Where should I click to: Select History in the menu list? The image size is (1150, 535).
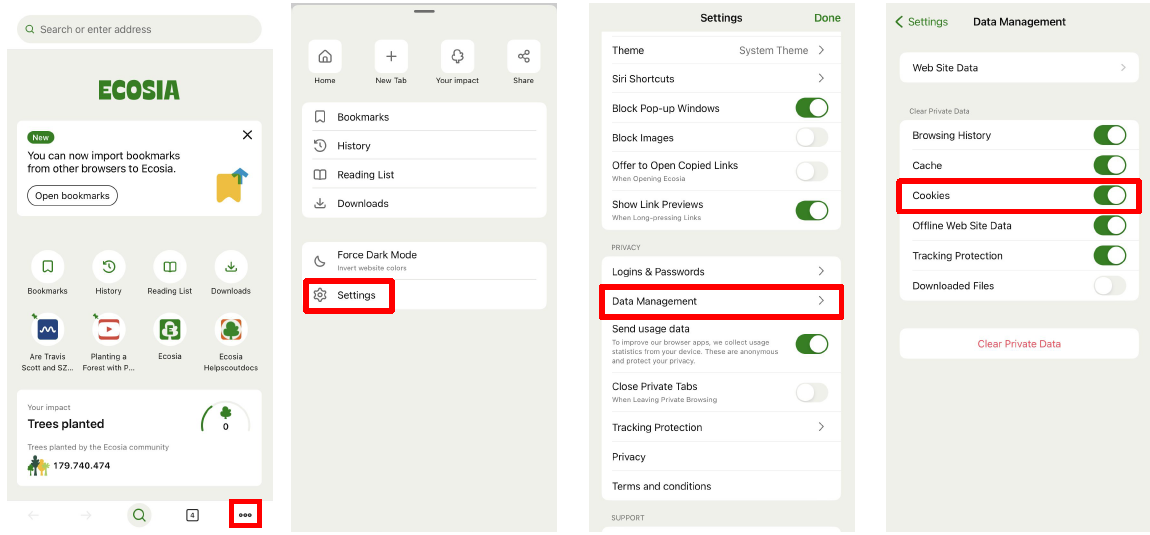424,145
